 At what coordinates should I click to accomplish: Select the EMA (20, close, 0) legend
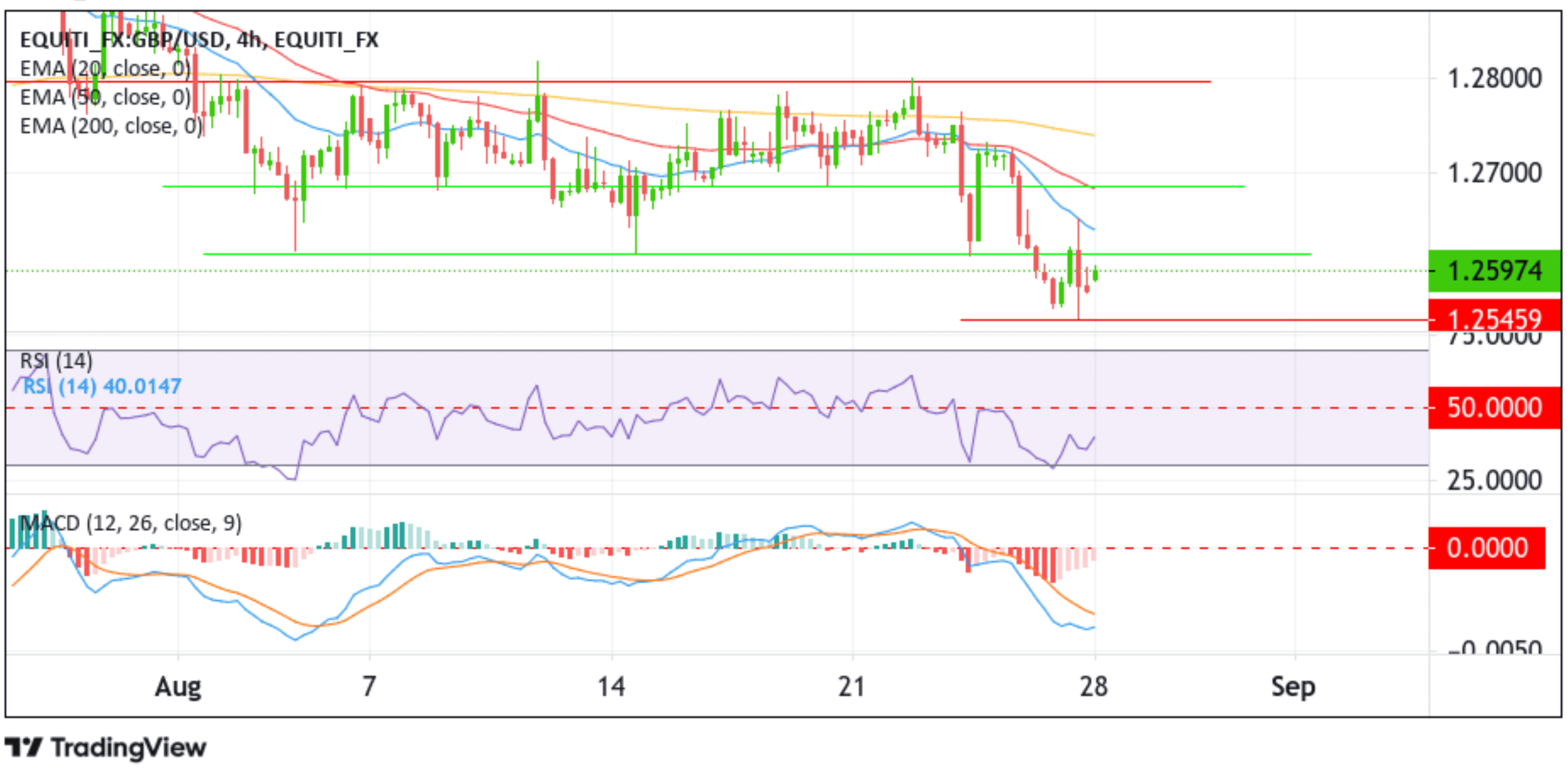(105, 69)
